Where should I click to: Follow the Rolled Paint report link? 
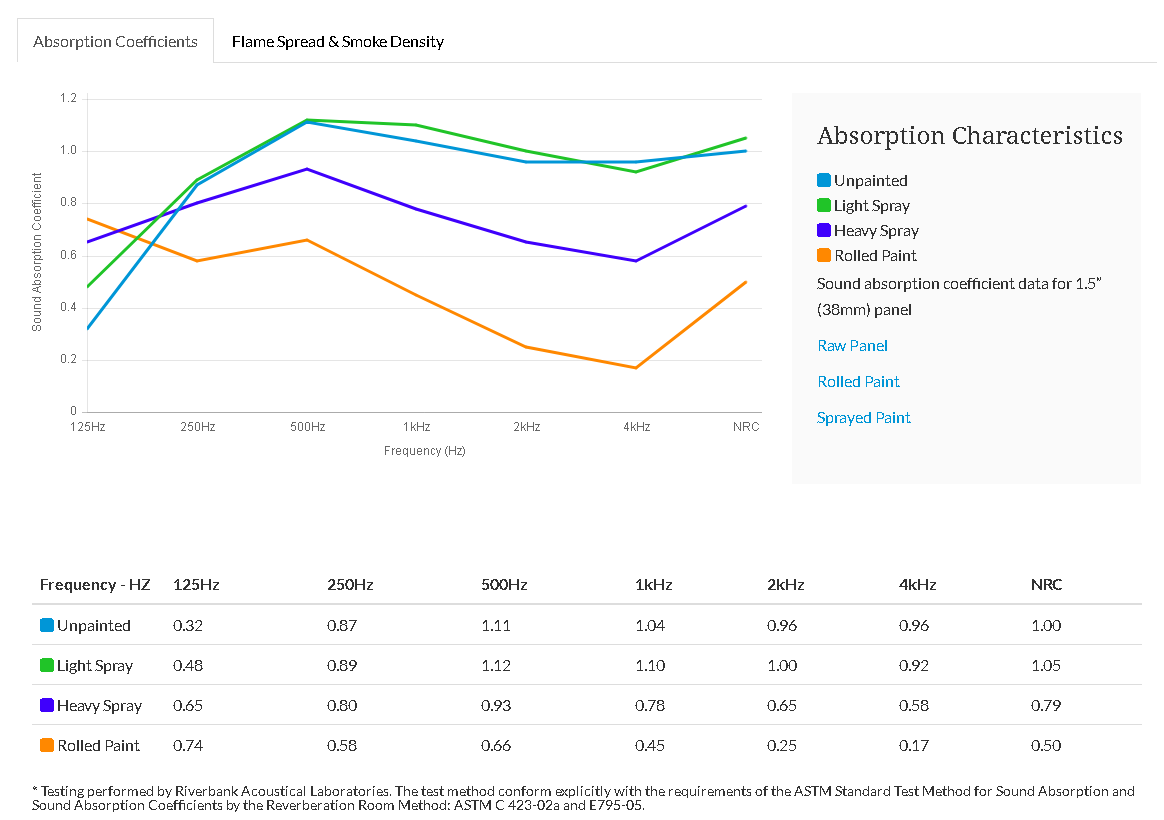pyautogui.click(x=858, y=382)
